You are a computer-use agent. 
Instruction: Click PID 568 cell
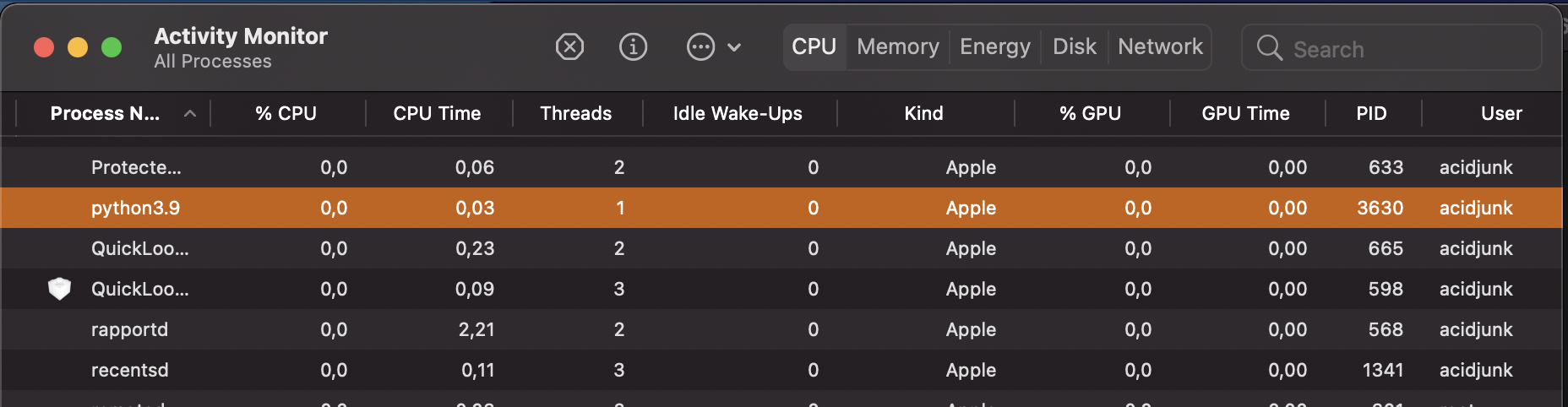pyautogui.click(x=1386, y=329)
